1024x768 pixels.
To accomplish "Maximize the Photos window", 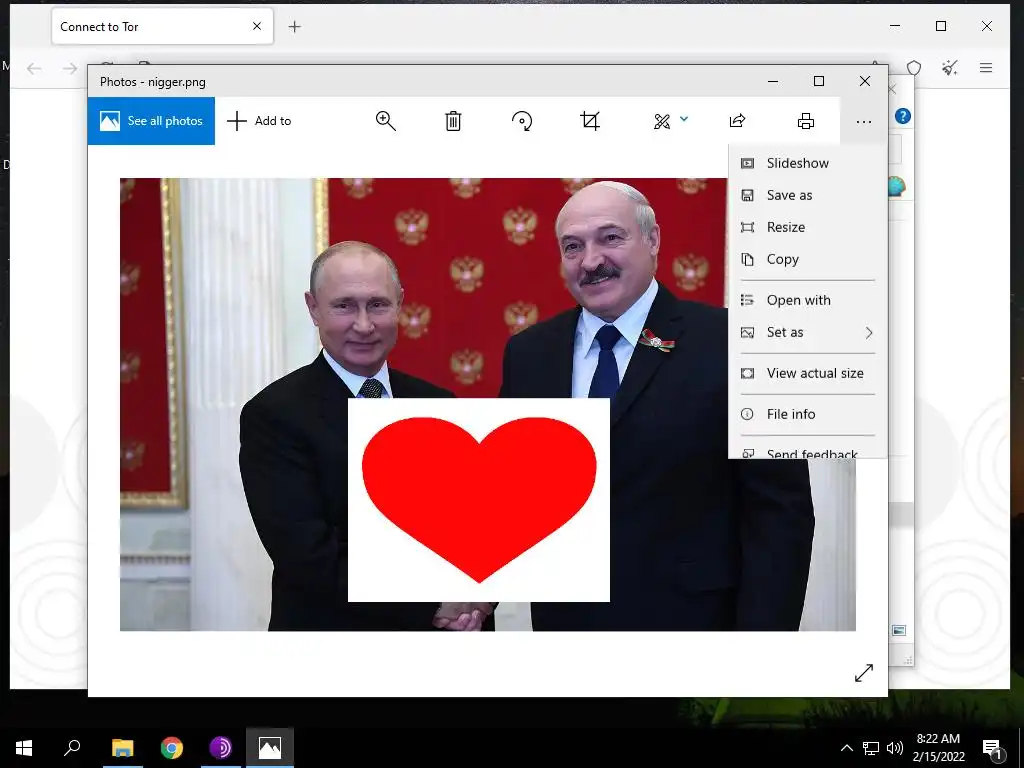I will click(819, 81).
